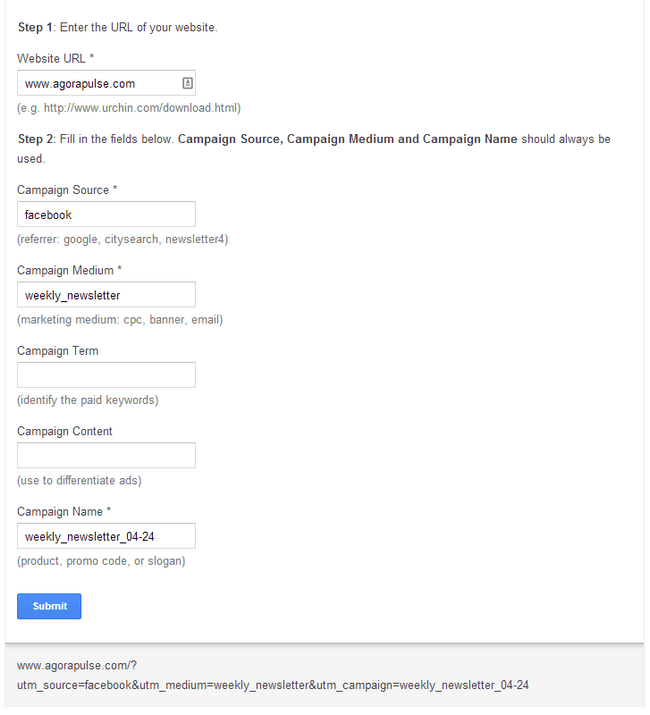Screen dimensions: 650x715
Task: Select the Campaign Medium input field
Action: point(106,295)
